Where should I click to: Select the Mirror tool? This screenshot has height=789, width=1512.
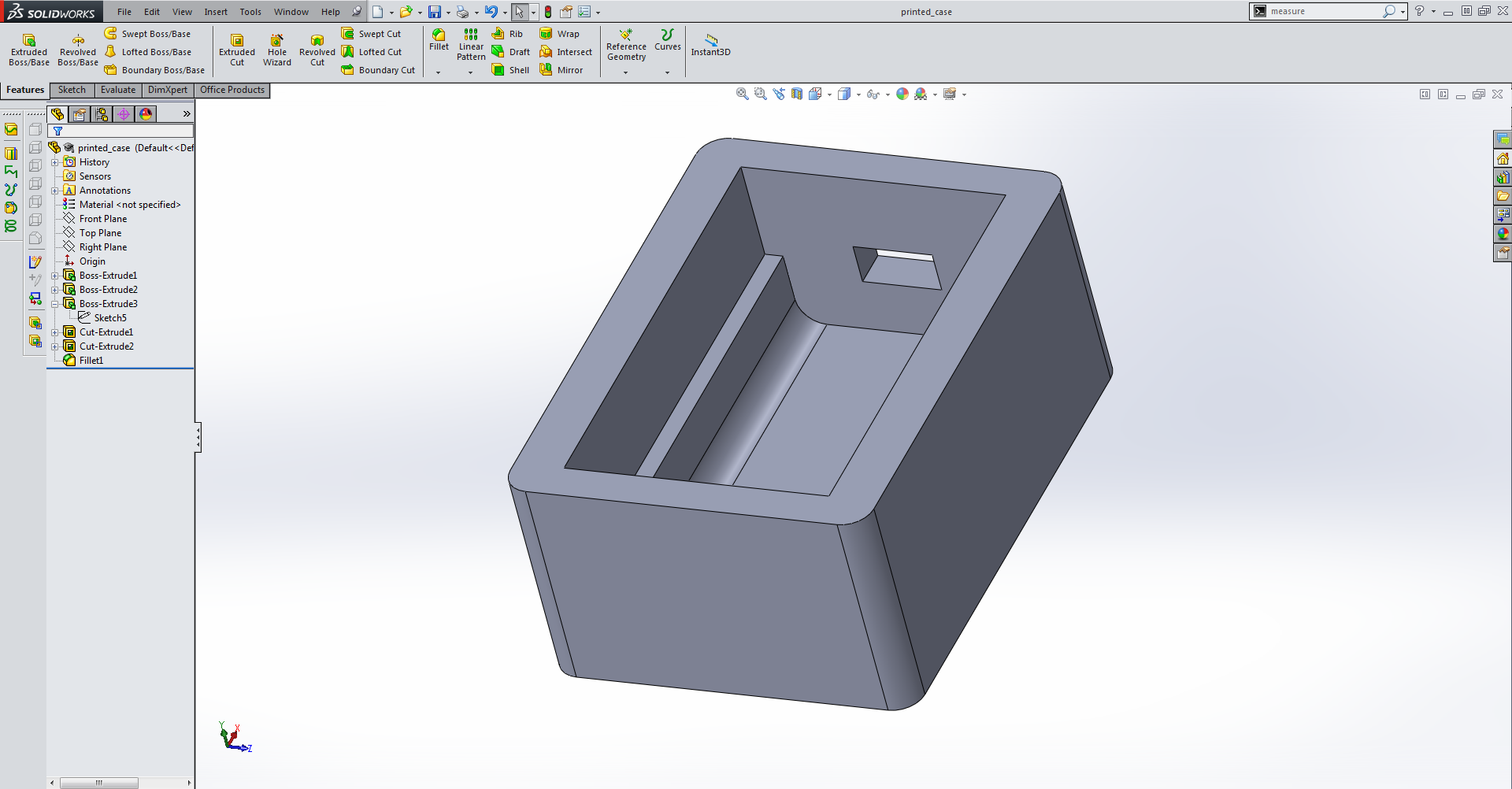click(x=561, y=70)
